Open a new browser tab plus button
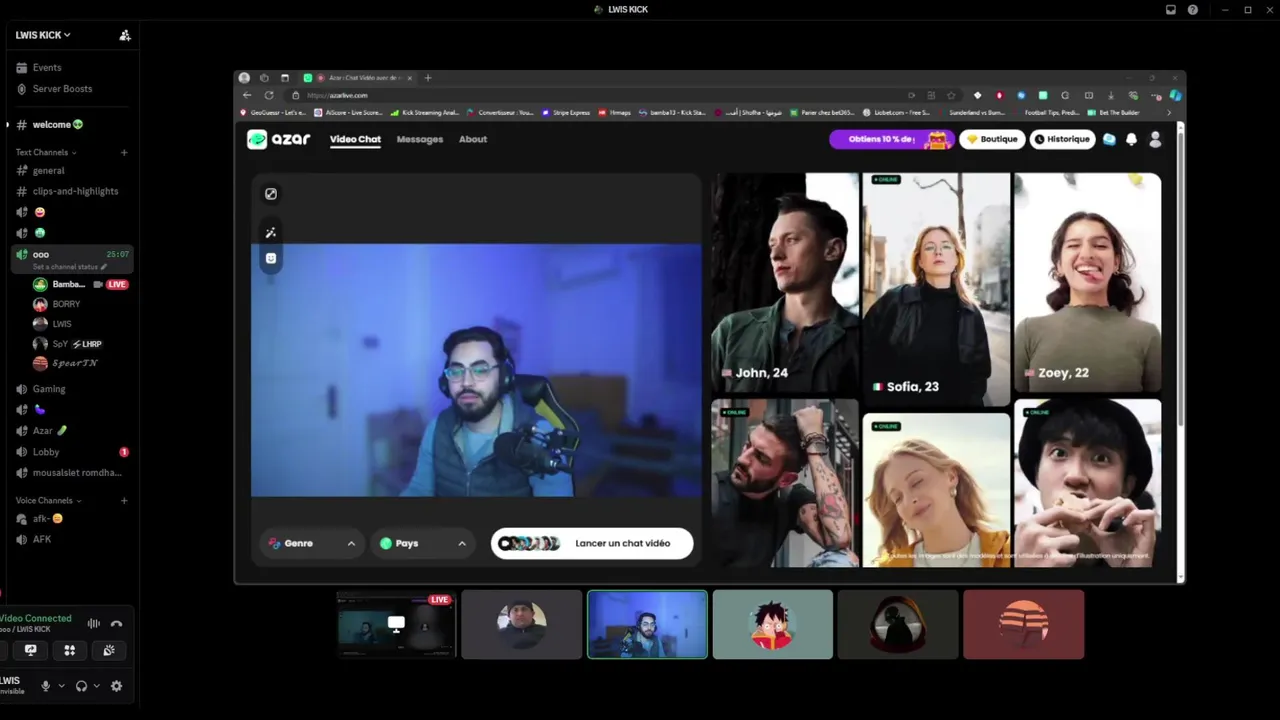Screen dimensions: 1280x720 click(428, 78)
